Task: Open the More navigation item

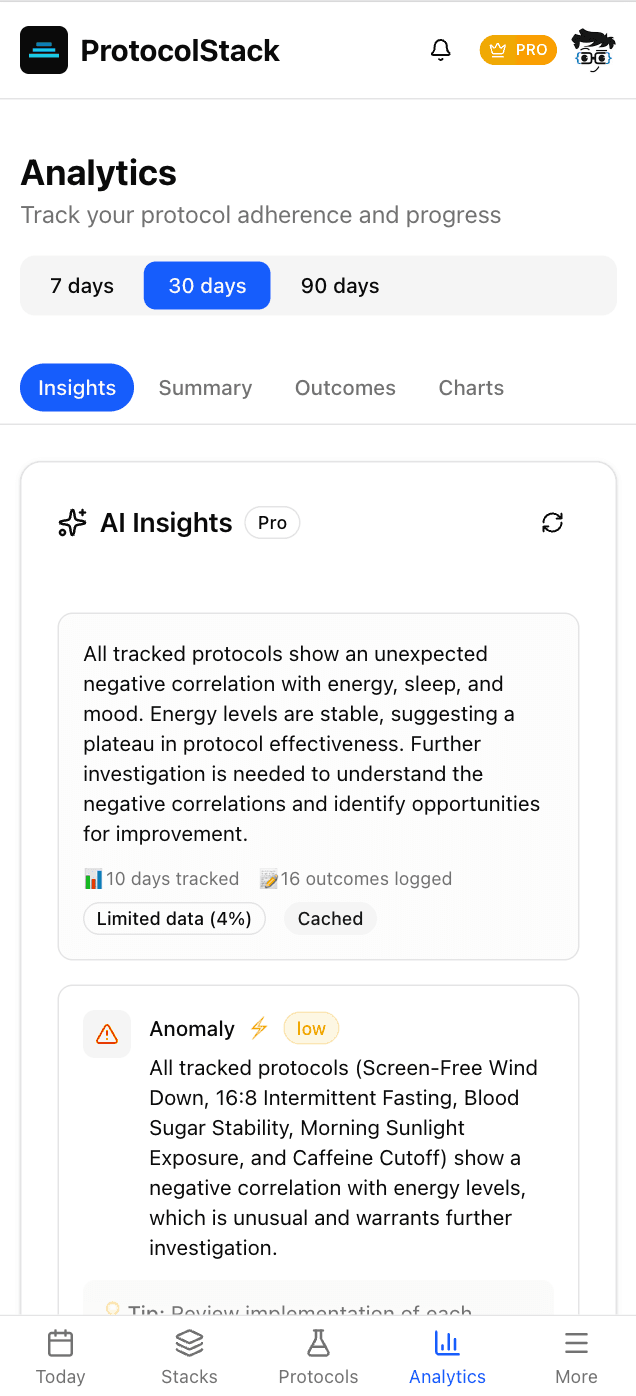Action: tap(576, 1344)
